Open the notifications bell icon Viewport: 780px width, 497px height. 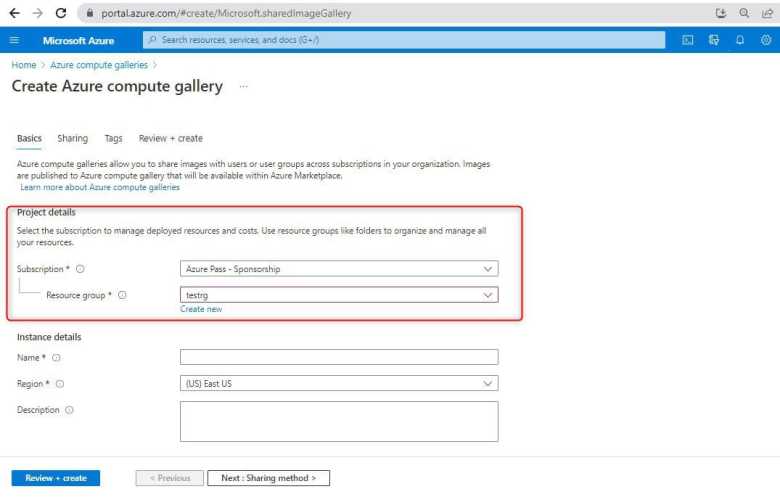740,40
